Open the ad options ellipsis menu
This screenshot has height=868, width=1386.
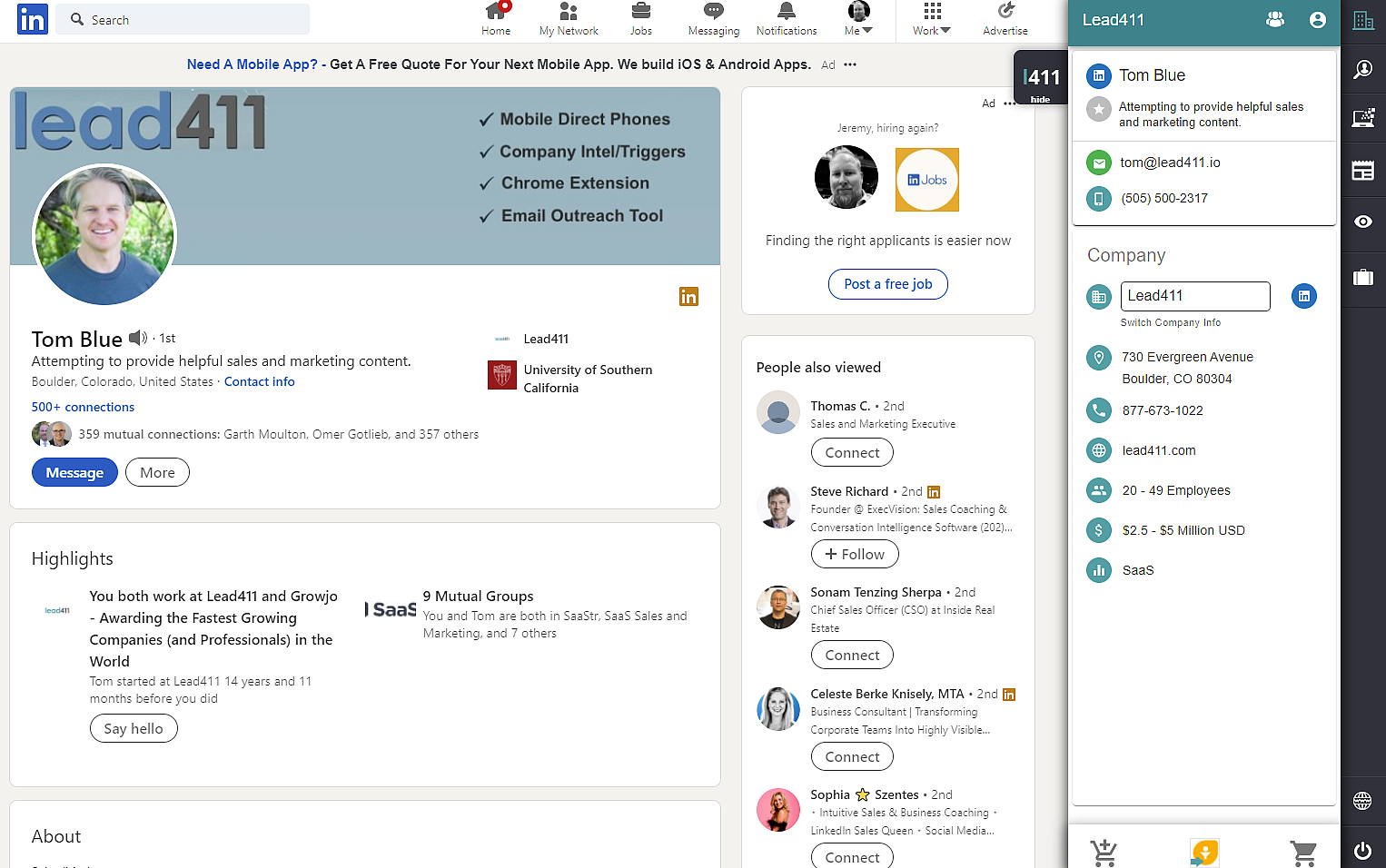point(849,64)
